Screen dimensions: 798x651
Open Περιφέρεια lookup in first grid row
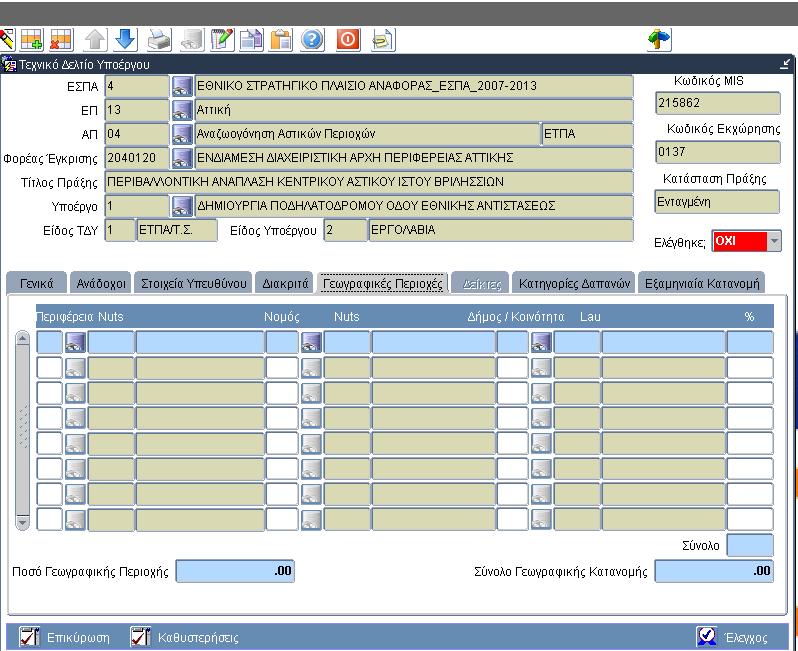[x=75, y=342]
